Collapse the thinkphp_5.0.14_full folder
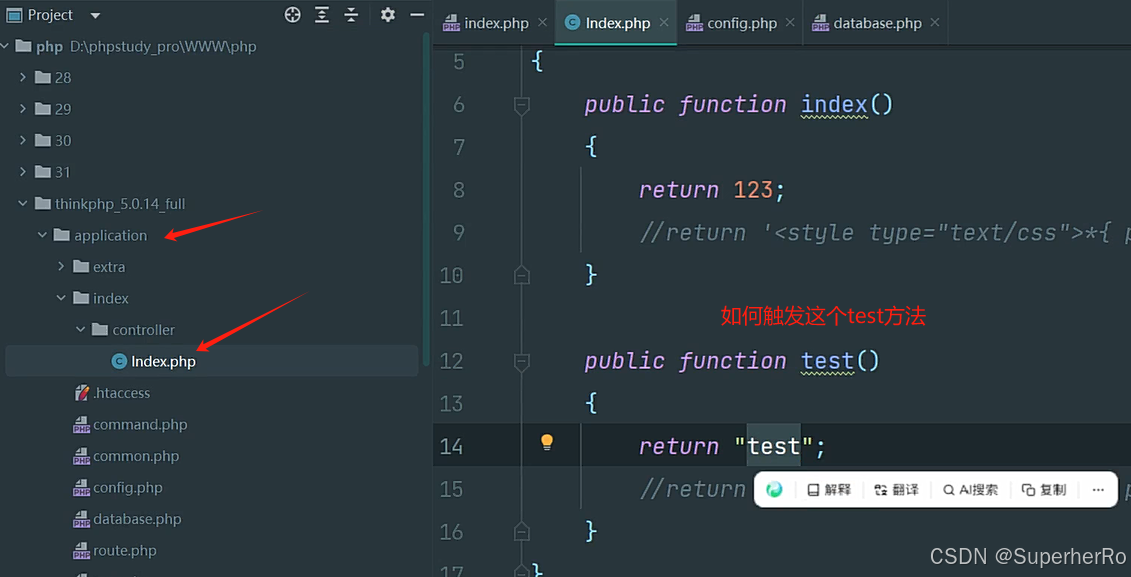1131x577 pixels. (23, 203)
